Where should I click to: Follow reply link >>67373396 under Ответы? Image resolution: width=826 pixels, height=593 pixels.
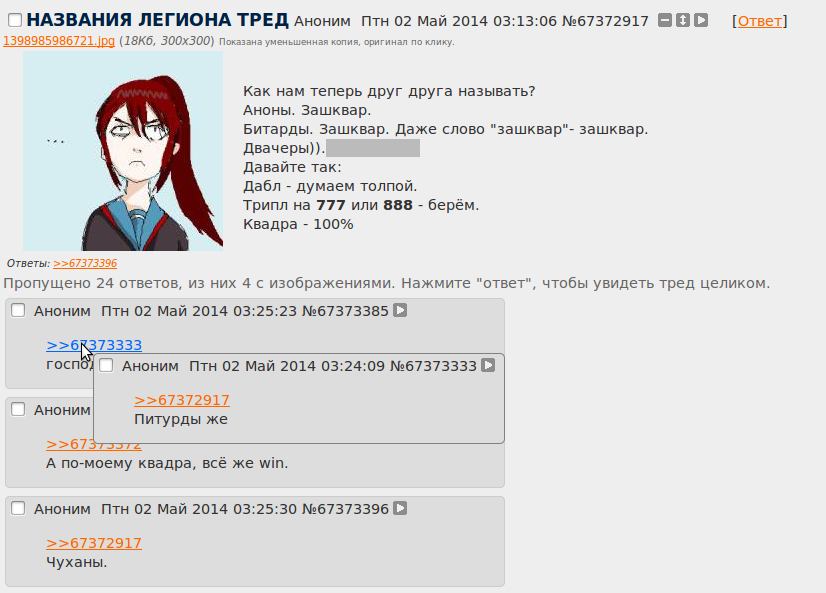point(85,263)
